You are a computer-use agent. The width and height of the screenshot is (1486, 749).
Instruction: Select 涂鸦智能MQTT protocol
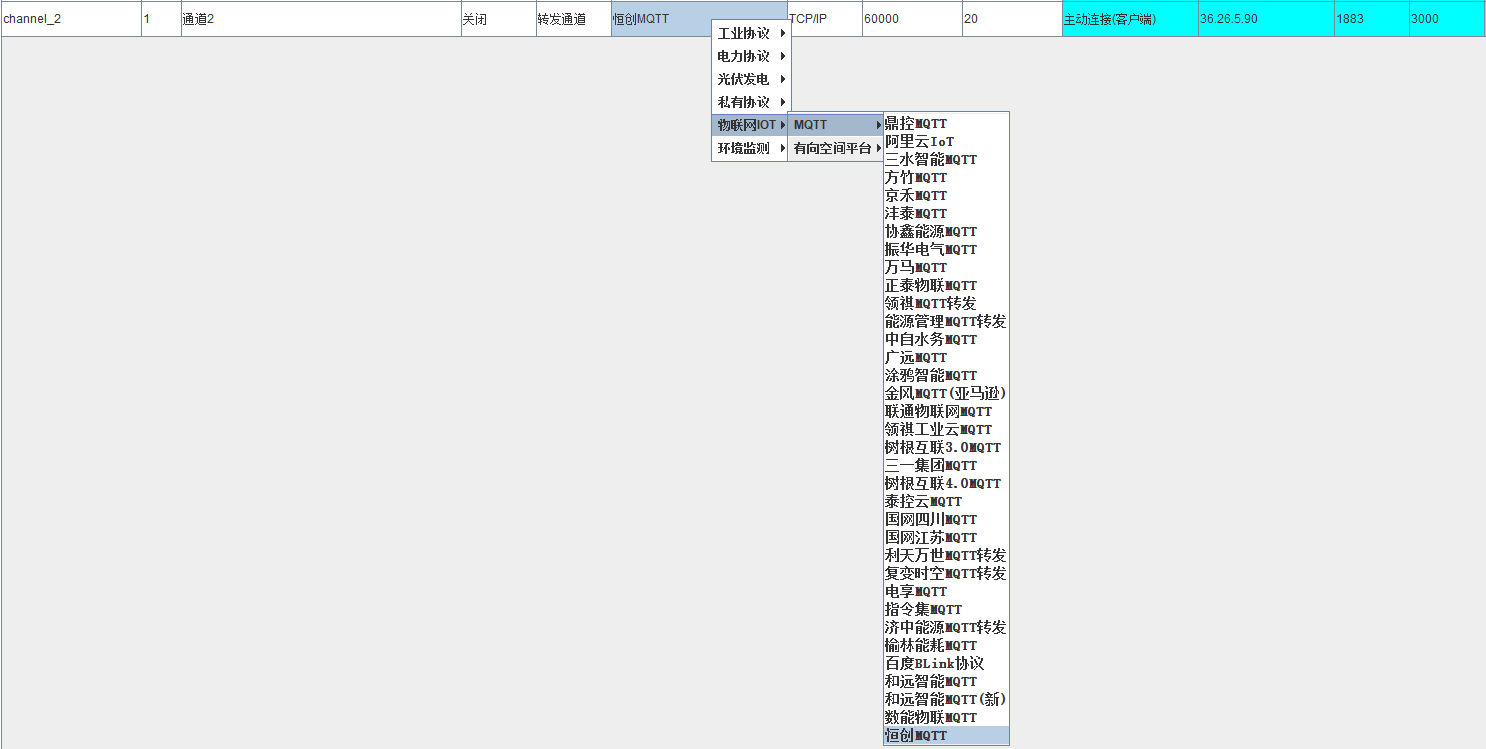[x=946, y=375]
